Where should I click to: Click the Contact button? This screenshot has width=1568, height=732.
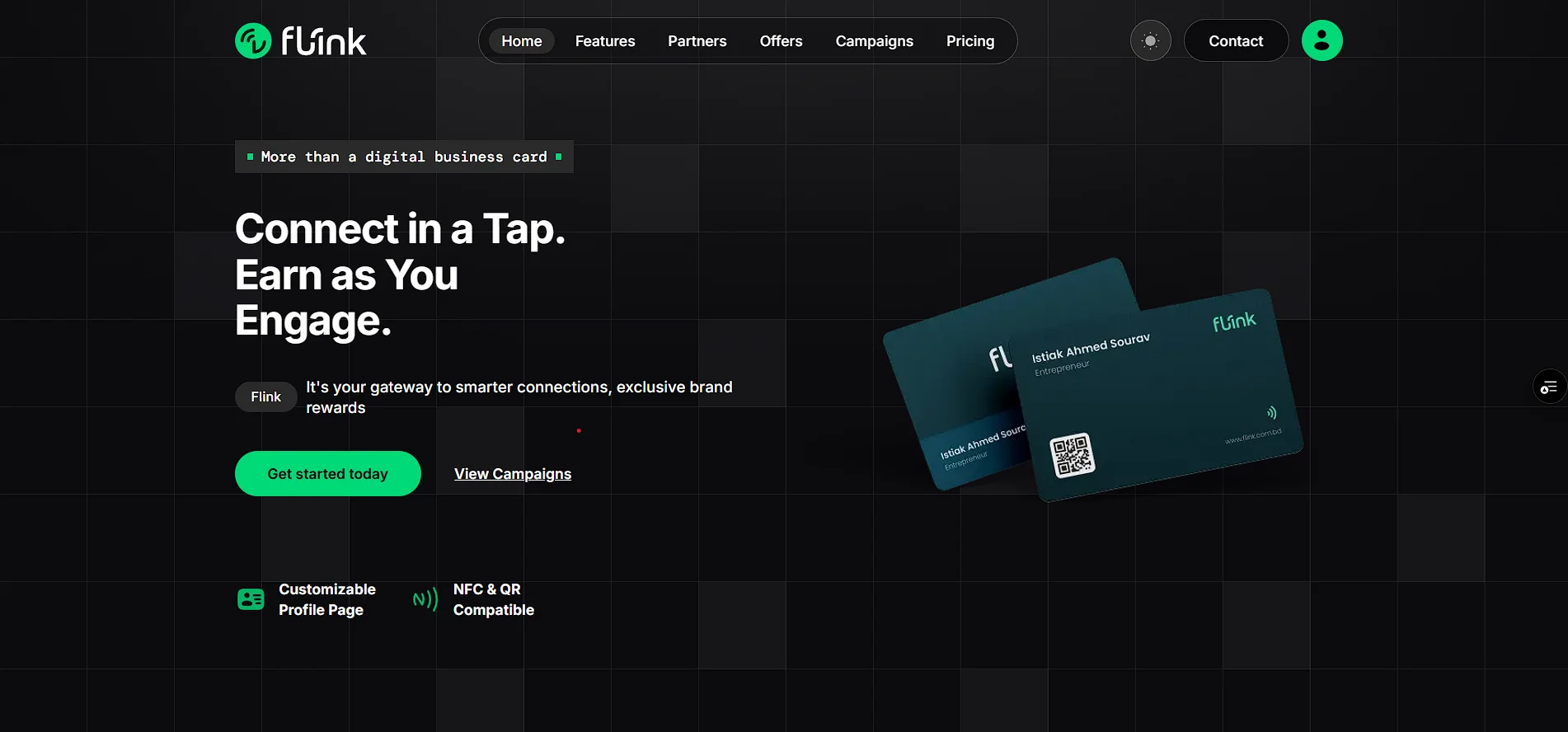(1236, 41)
